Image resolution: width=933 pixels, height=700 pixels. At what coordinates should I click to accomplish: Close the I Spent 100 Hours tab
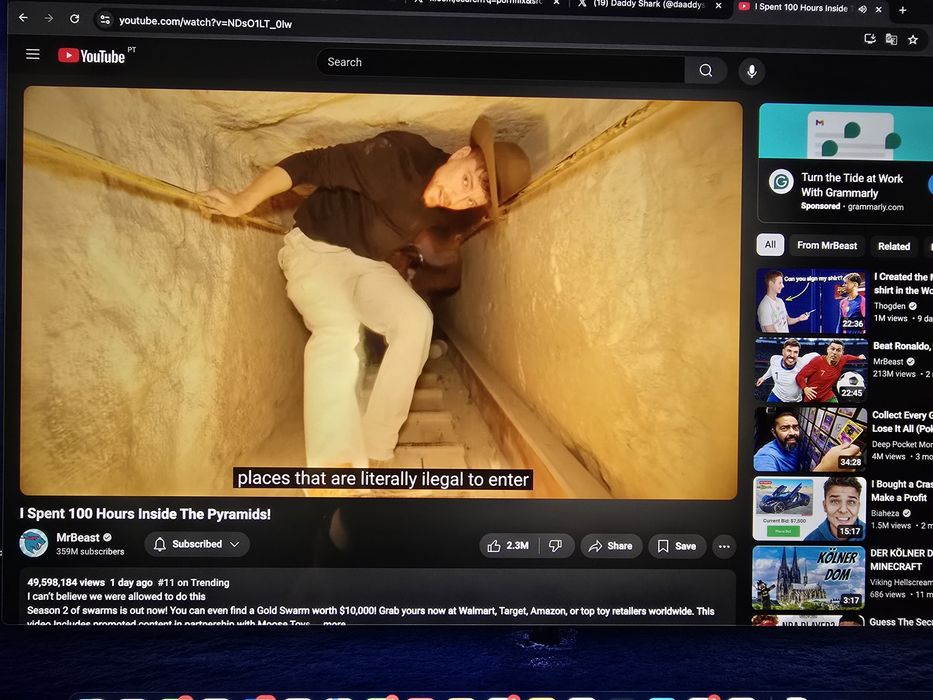[879, 10]
